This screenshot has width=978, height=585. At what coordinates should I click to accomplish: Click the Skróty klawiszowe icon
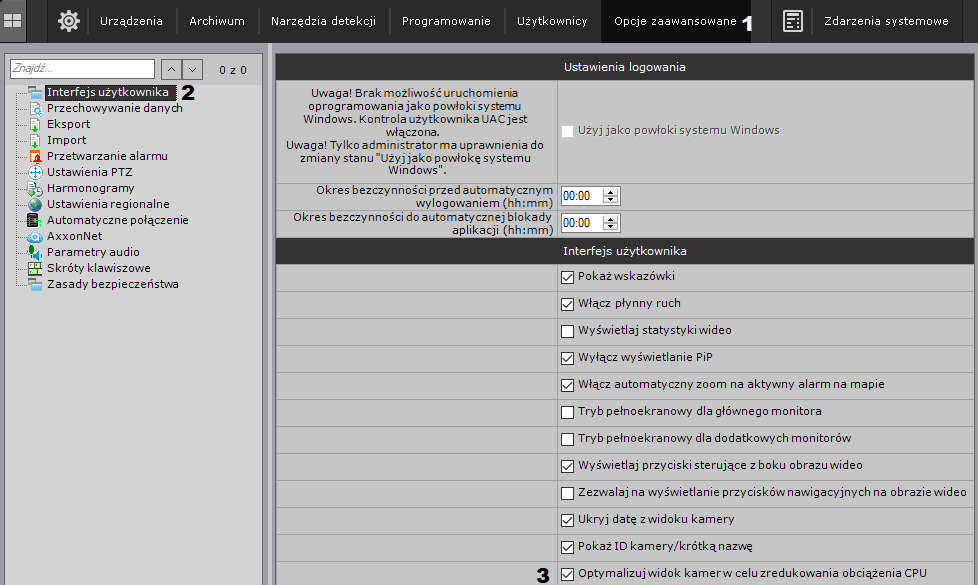(x=35, y=268)
